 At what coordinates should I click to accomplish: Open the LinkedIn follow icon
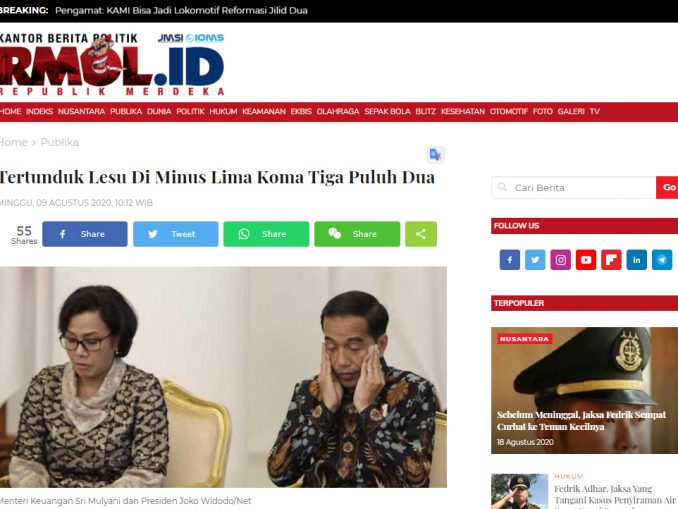pyautogui.click(x=636, y=260)
